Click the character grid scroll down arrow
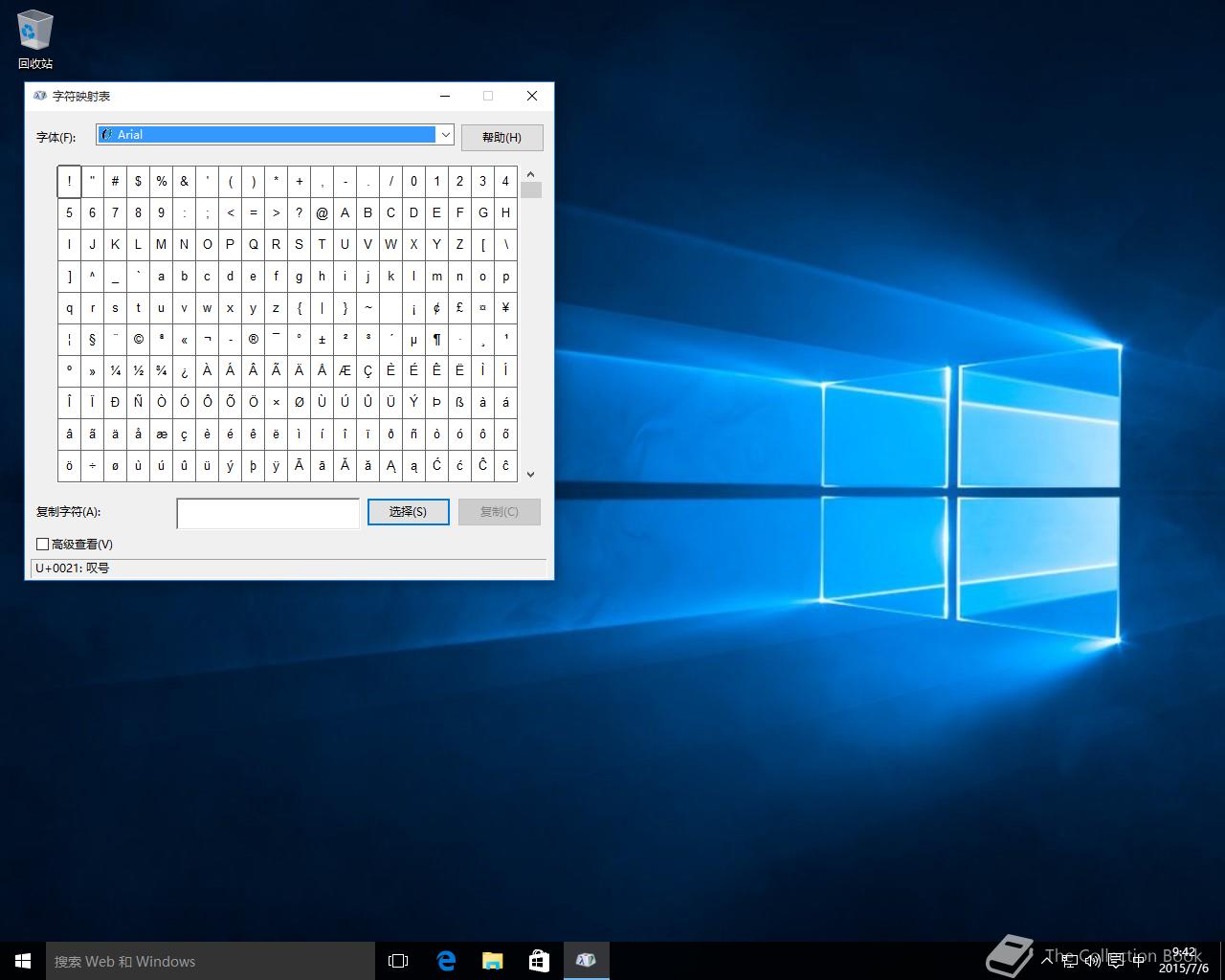This screenshot has width=1225, height=980. pyautogui.click(x=531, y=474)
